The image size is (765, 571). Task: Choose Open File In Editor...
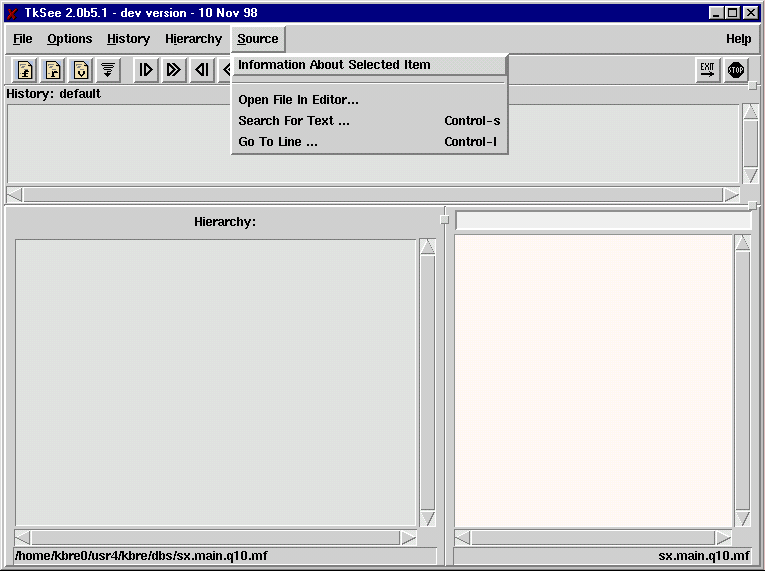coord(369,100)
